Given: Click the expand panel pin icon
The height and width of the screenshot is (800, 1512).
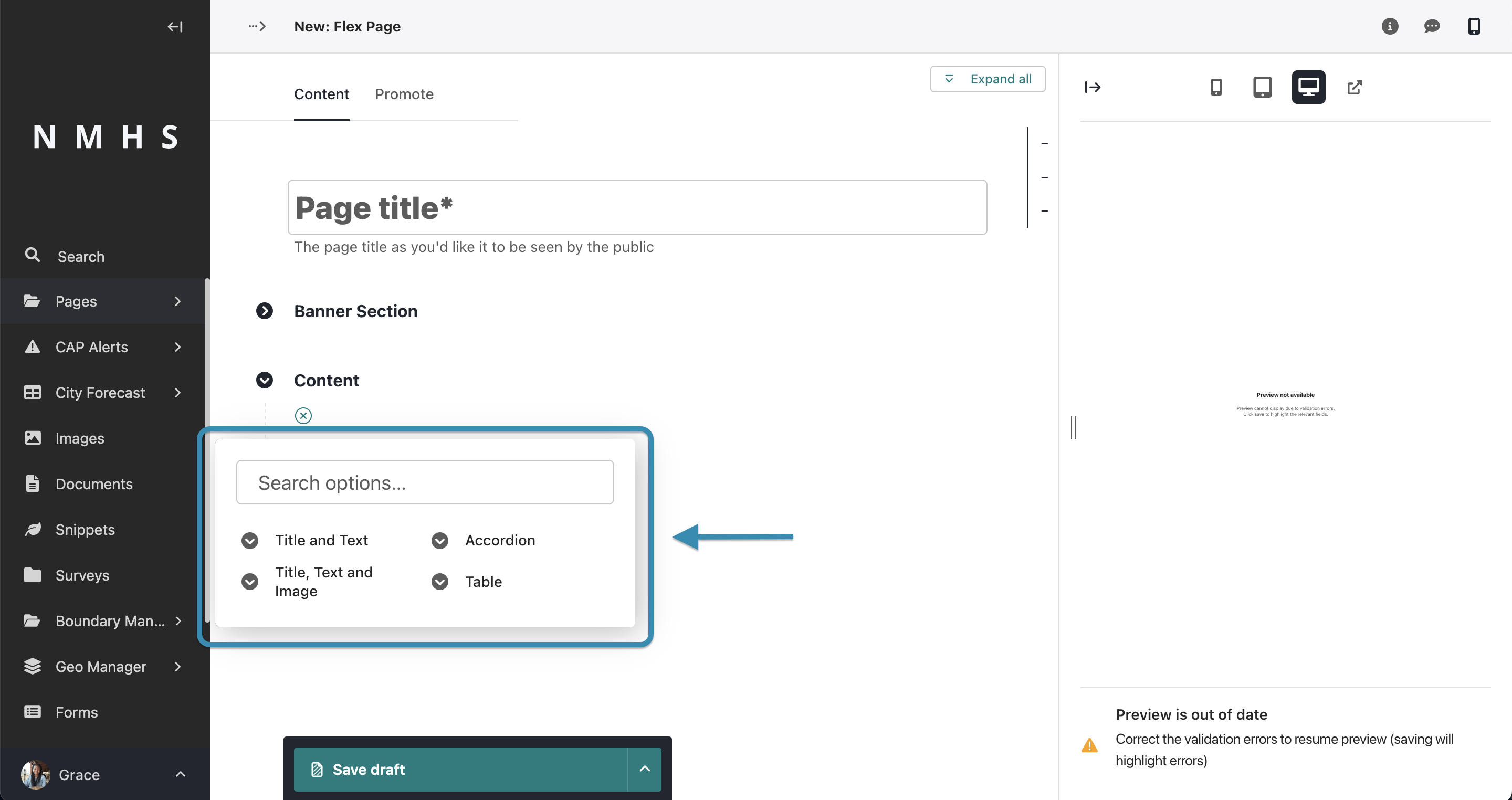Looking at the screenshot, I should coord(1093,87).
